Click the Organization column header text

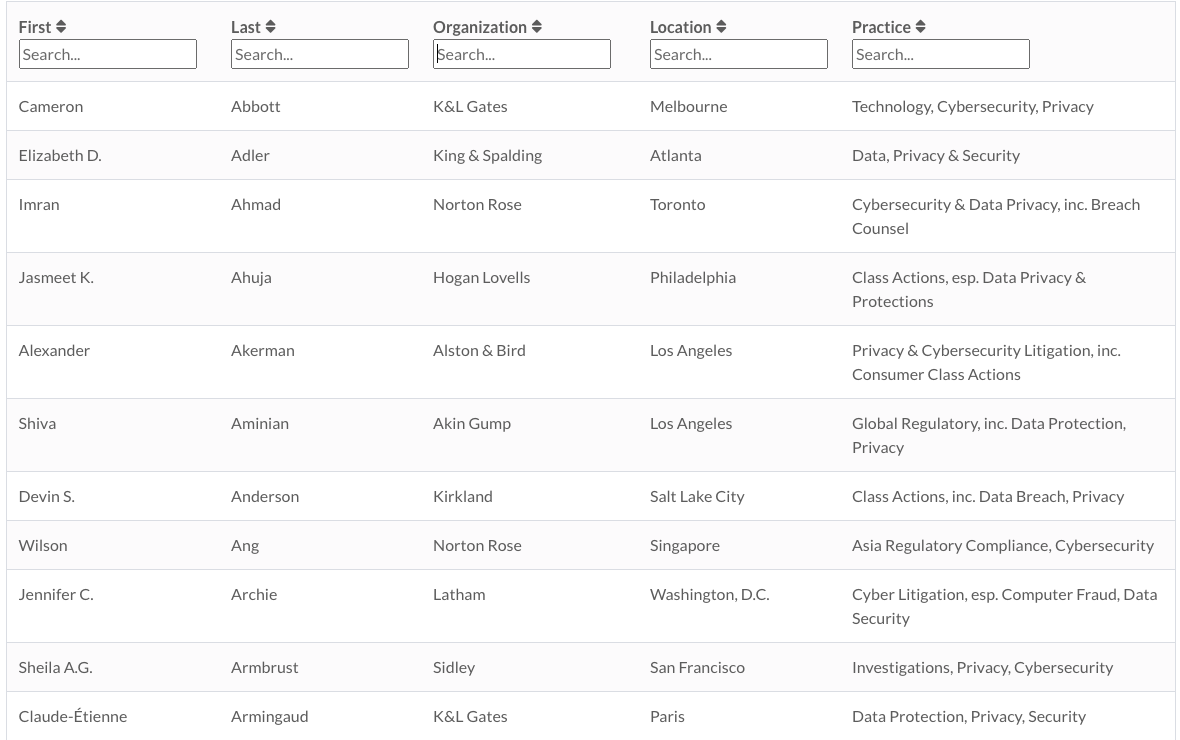coord(480,27)
